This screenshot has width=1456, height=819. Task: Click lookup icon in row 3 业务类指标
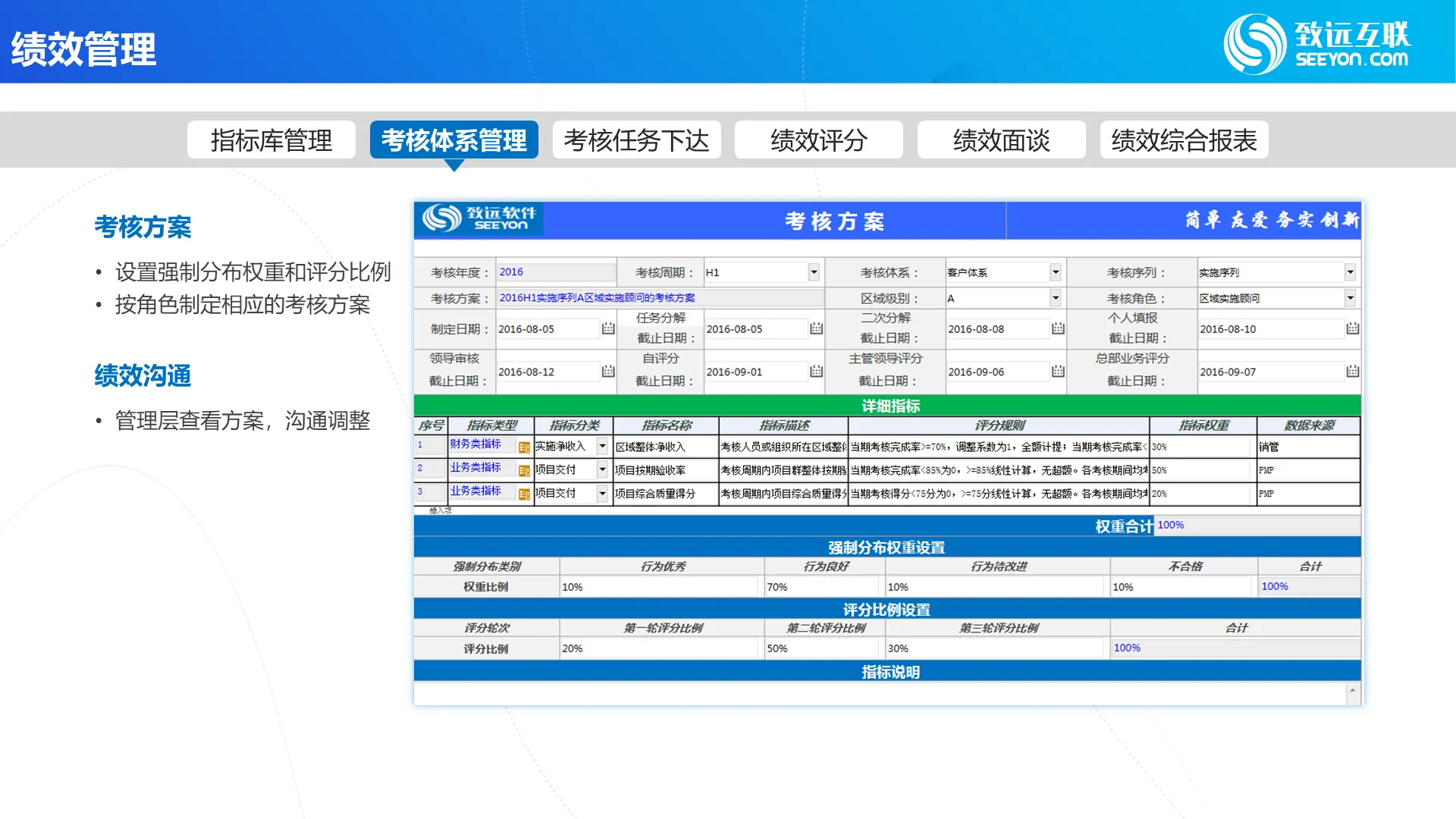(x=524, y=494)
